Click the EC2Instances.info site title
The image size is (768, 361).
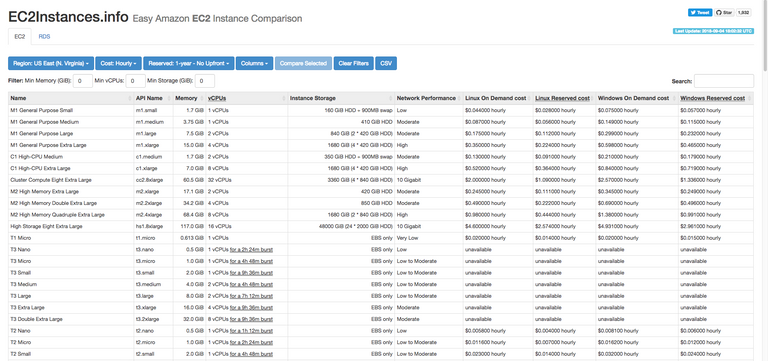tap(69, 18)
